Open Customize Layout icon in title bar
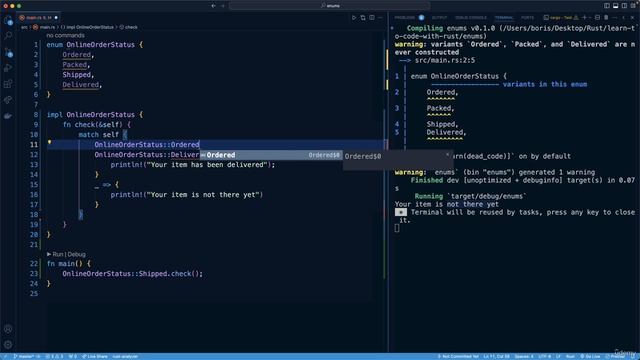This screenshot has width=640, height=360. 633,6
